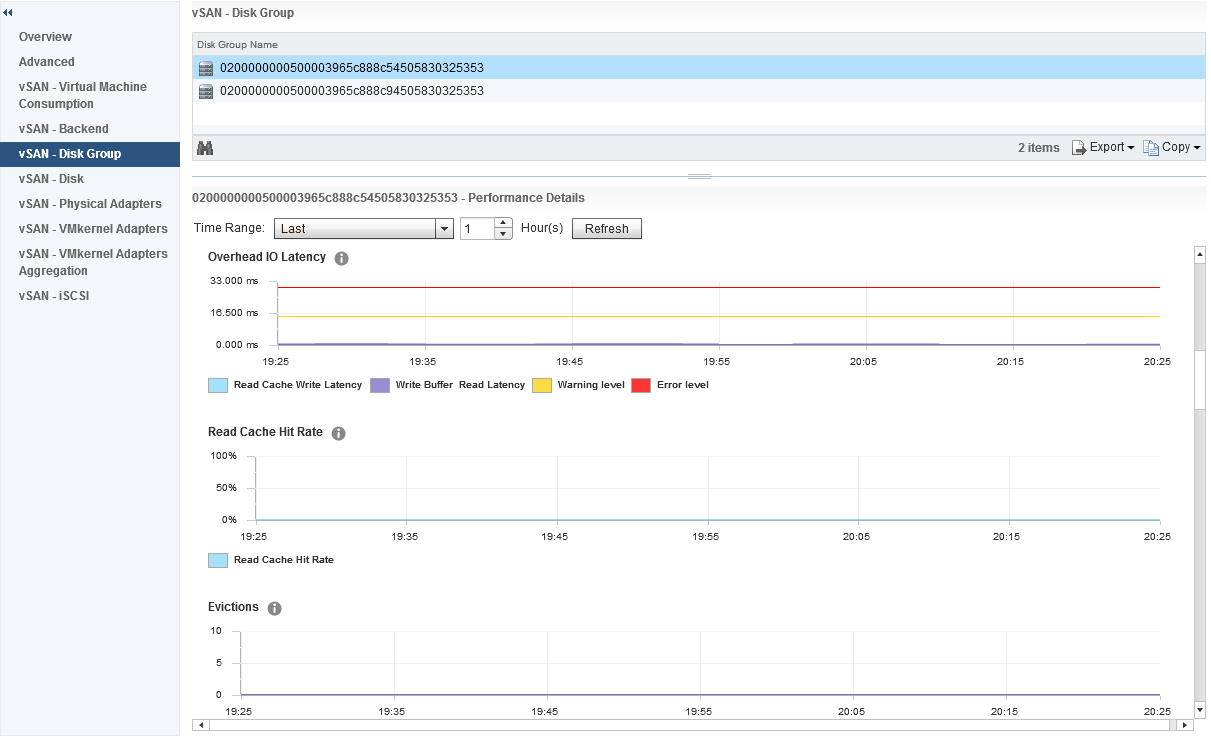Click vertical scrollbar up arrow
This screenshot has width=1211, height=737.
(x=1200, y=254)
